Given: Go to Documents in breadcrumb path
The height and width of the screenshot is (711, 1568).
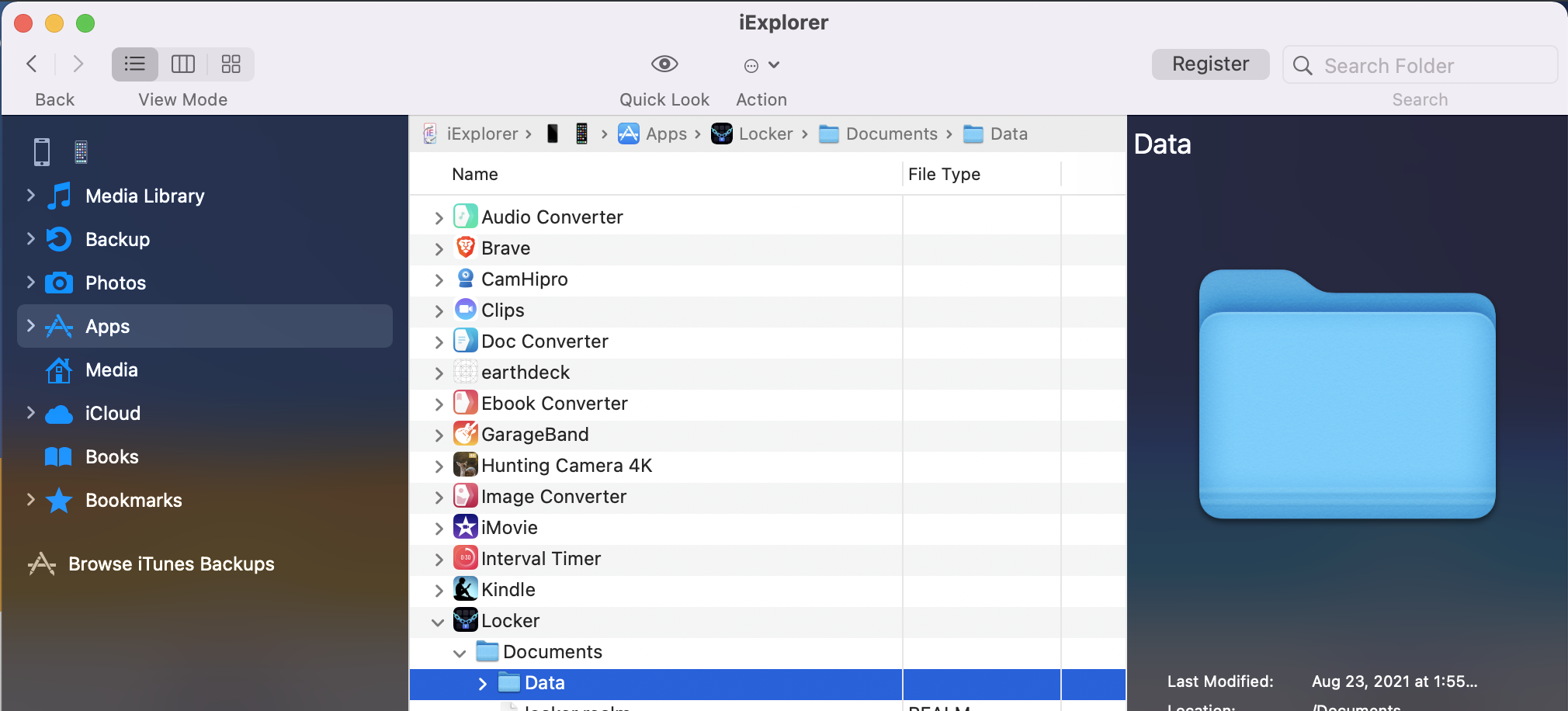Looking at the screenshot, I should point(891,134).
